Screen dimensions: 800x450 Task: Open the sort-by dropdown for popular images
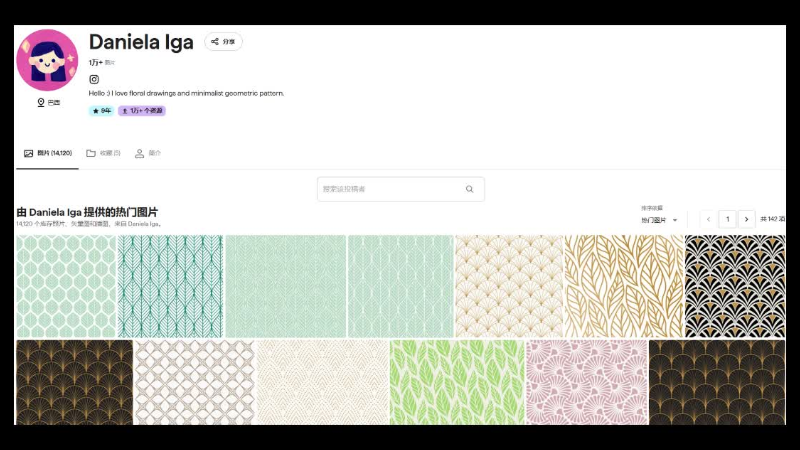659,220
